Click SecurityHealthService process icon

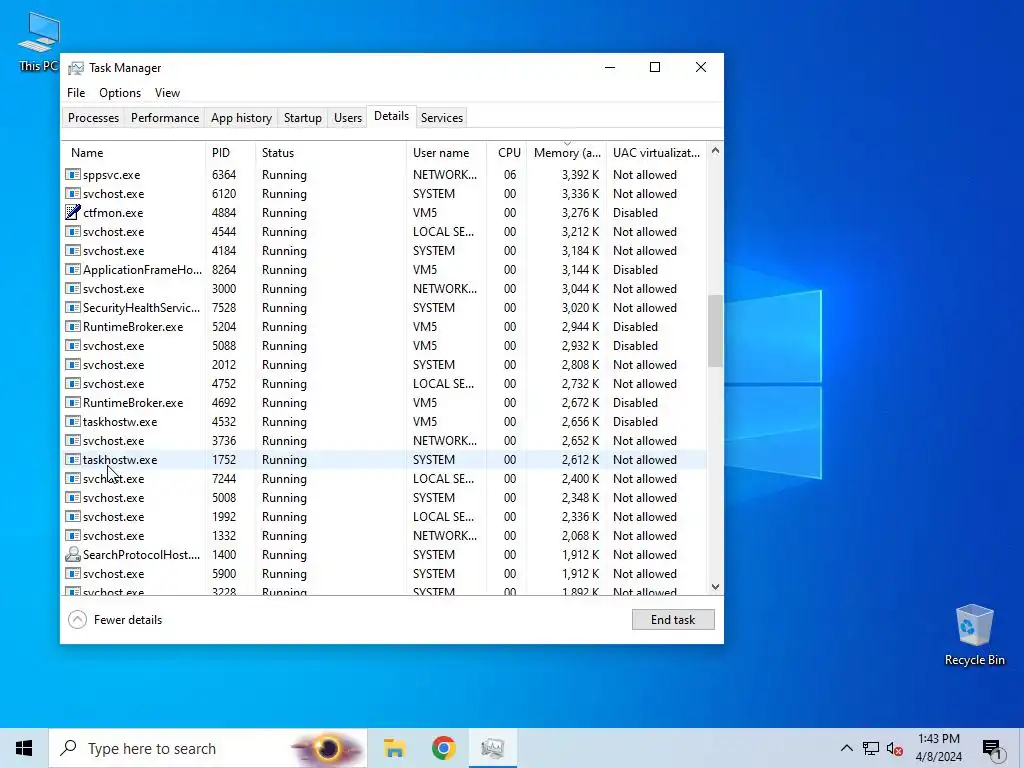[x=72, y=308]
